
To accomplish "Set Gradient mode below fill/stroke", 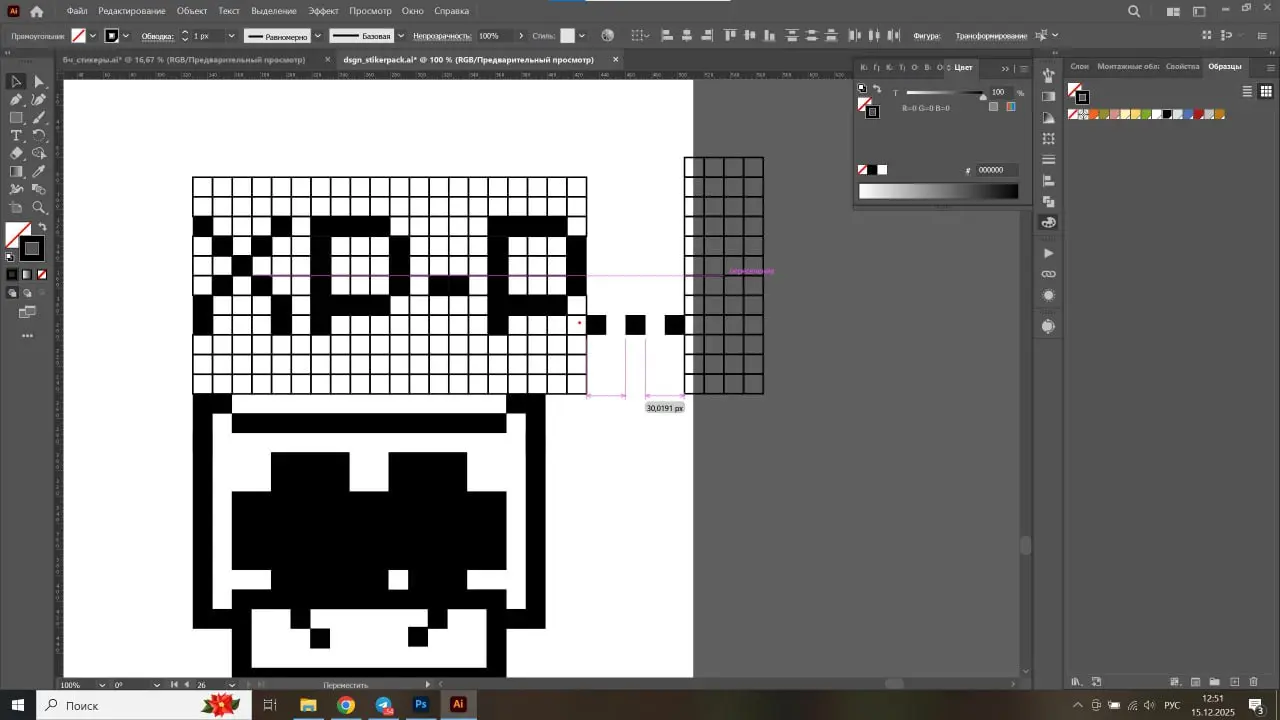I will 27,274.
